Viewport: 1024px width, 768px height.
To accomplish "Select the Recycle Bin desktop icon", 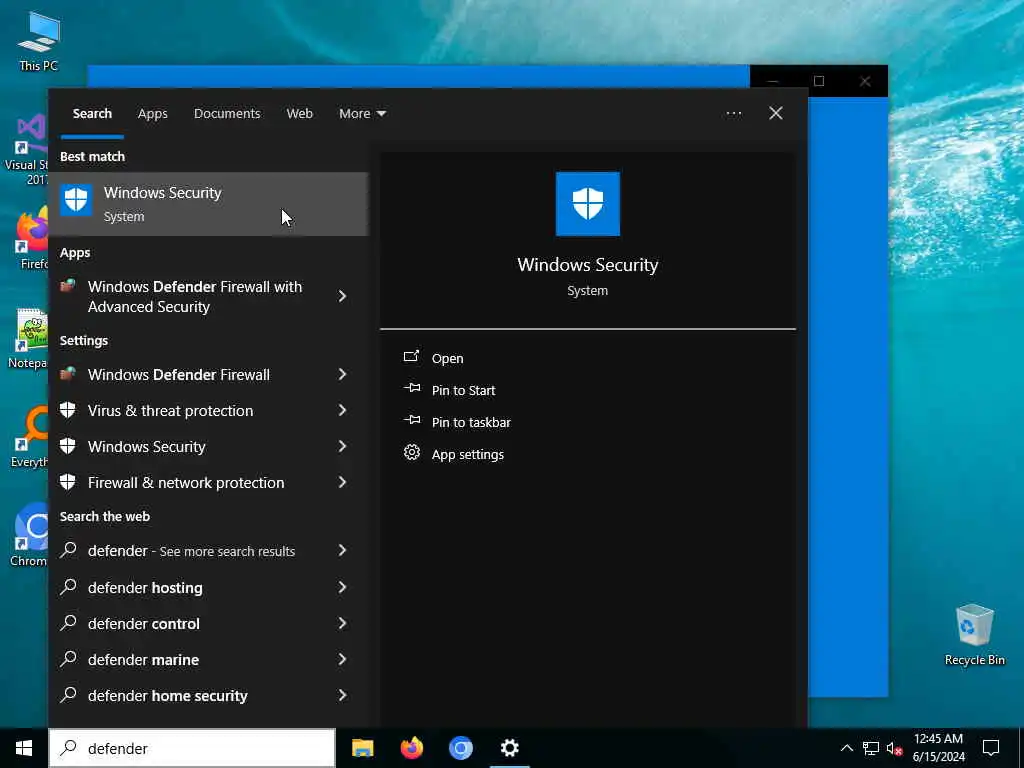I will (974, 634).
